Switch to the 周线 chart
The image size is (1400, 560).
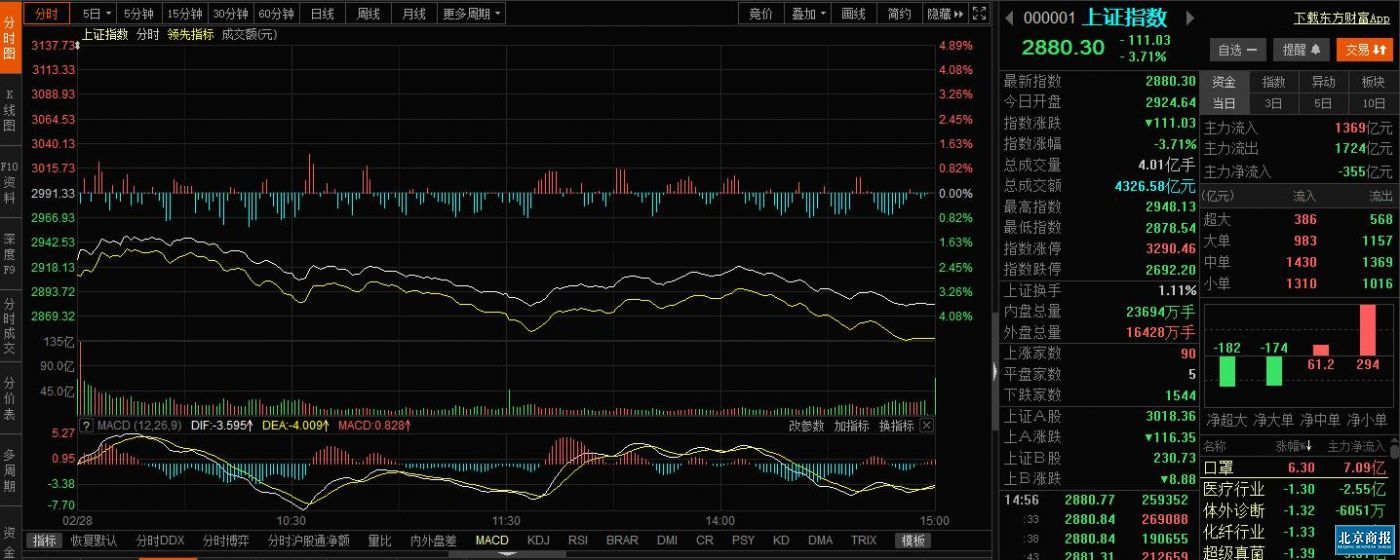click(368, 14)
